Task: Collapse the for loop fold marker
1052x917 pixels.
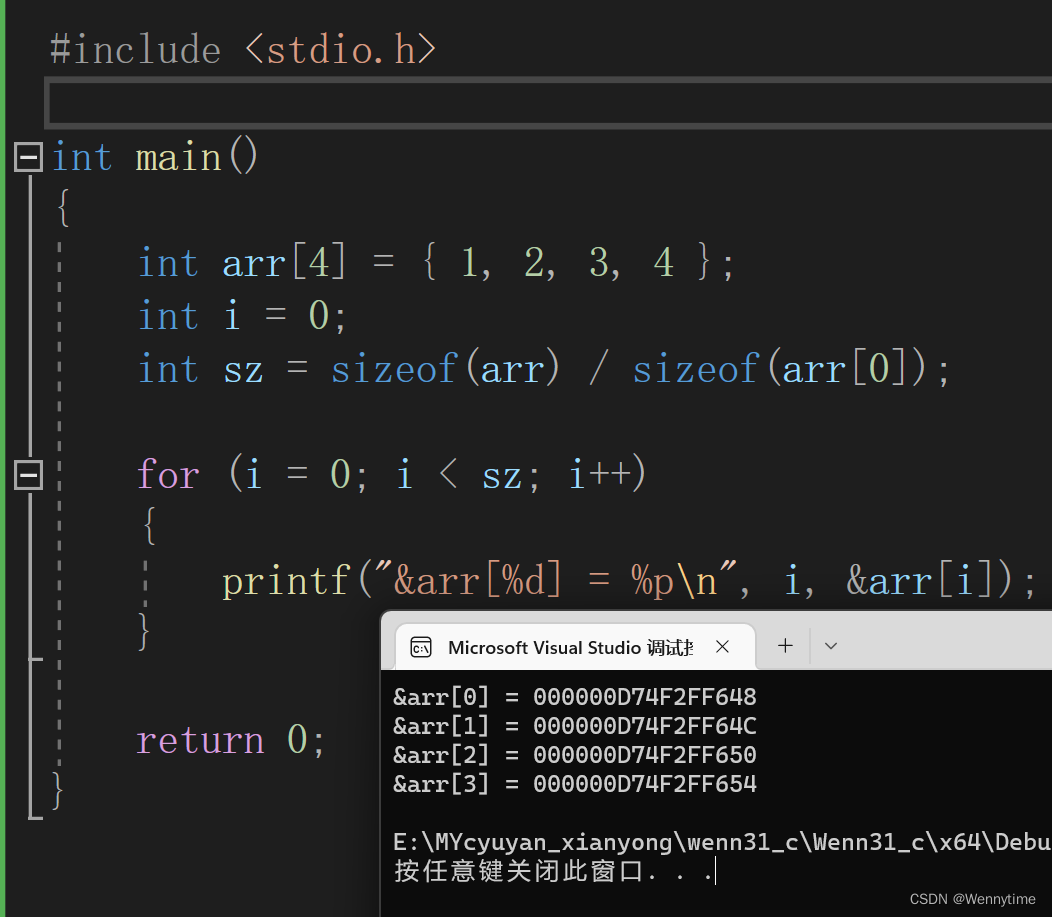Action: pos(28,475)
